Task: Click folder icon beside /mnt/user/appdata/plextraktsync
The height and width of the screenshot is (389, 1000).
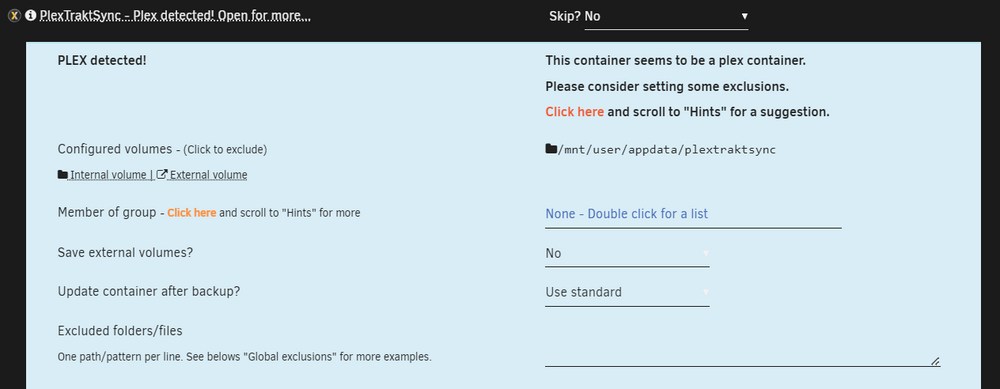Action: [x=551, y=149]
